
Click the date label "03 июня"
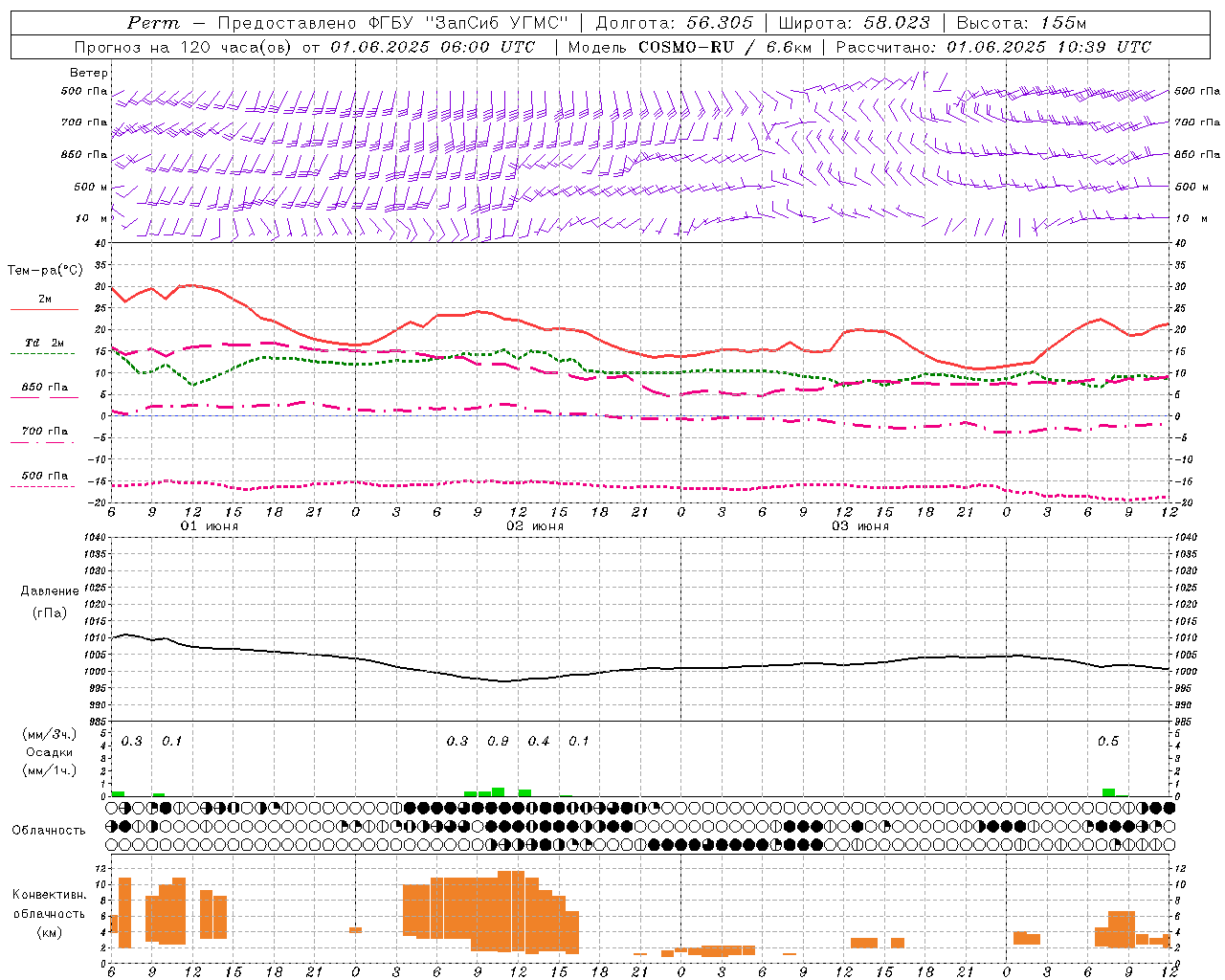pyautogui.click(x=860, y=525)
